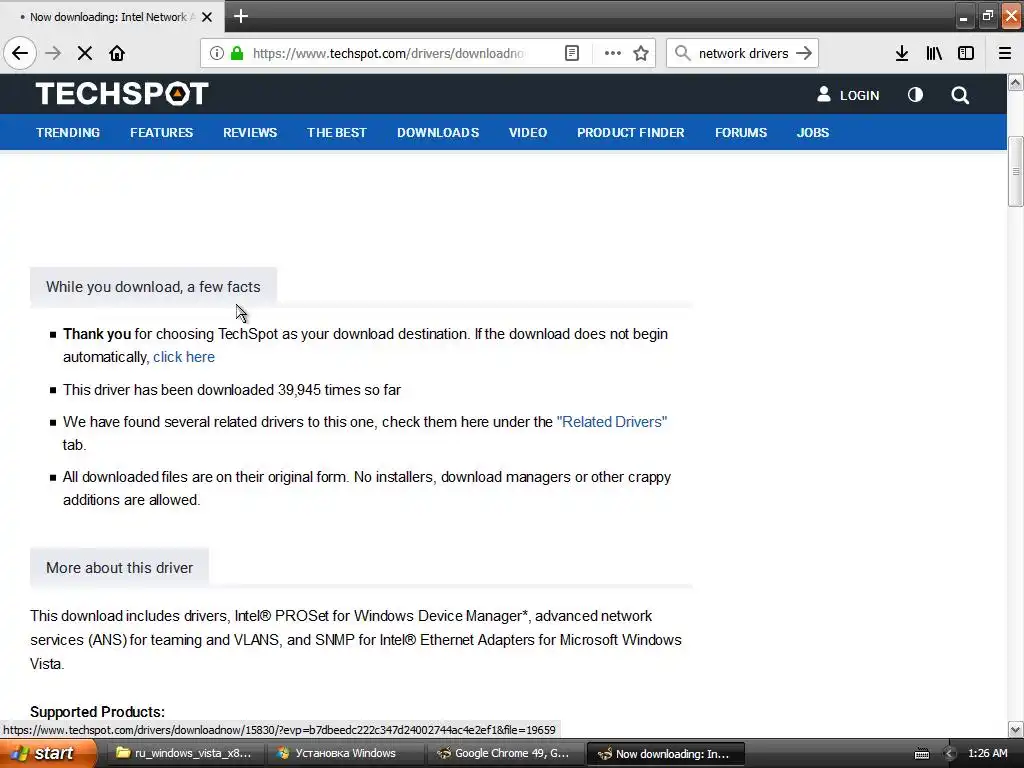Submit search with the arrow button

coord(805,53)
